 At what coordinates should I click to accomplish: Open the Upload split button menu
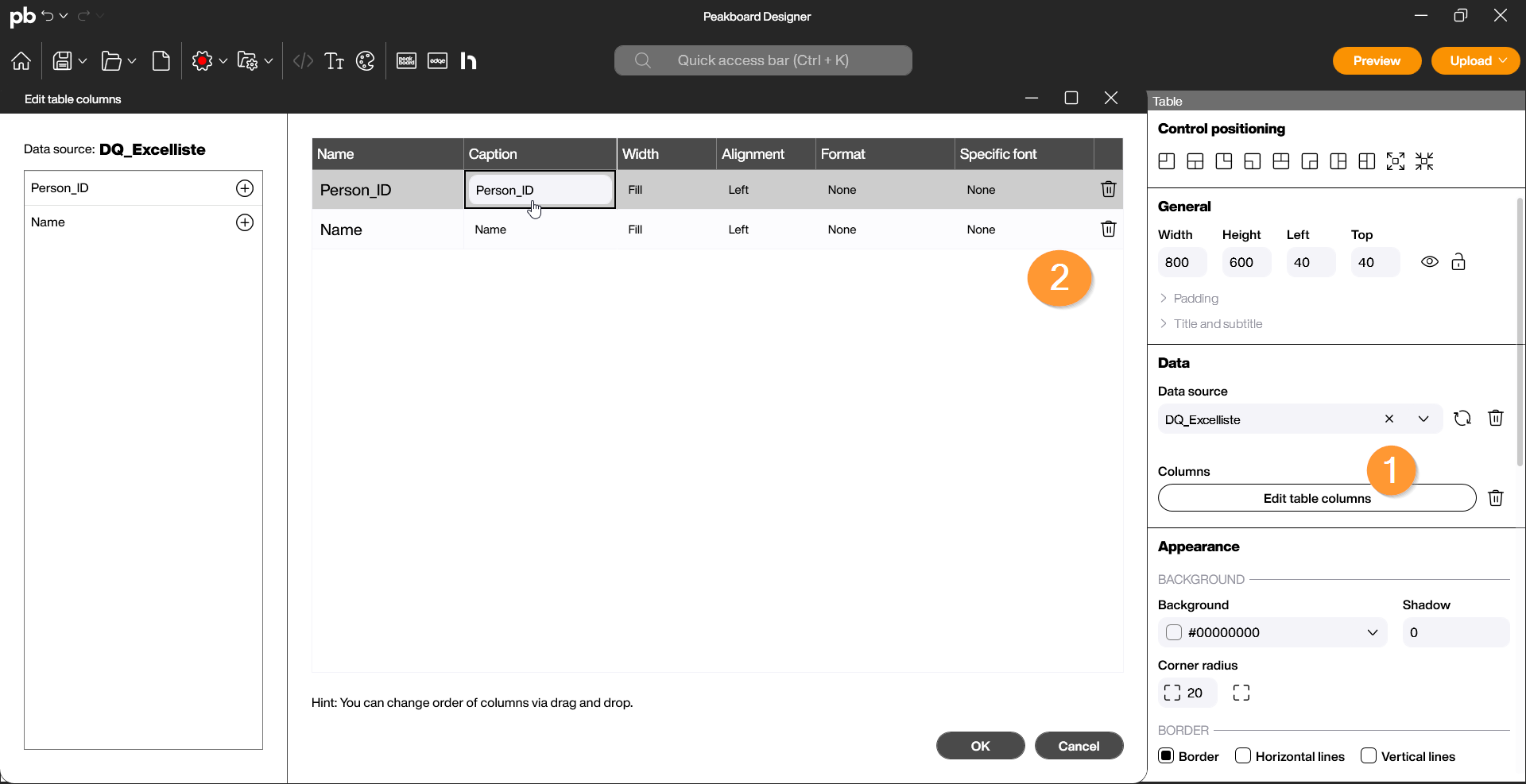click(1504, 61)
